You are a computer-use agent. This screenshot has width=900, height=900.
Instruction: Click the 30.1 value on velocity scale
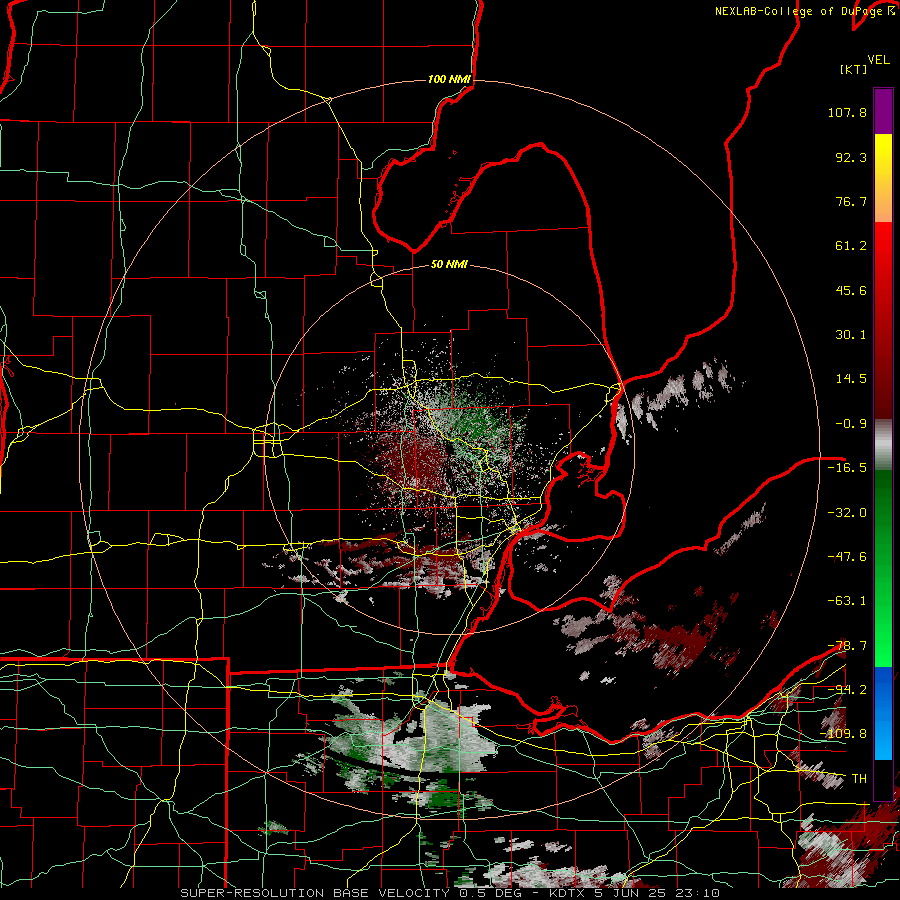[851, 335]
